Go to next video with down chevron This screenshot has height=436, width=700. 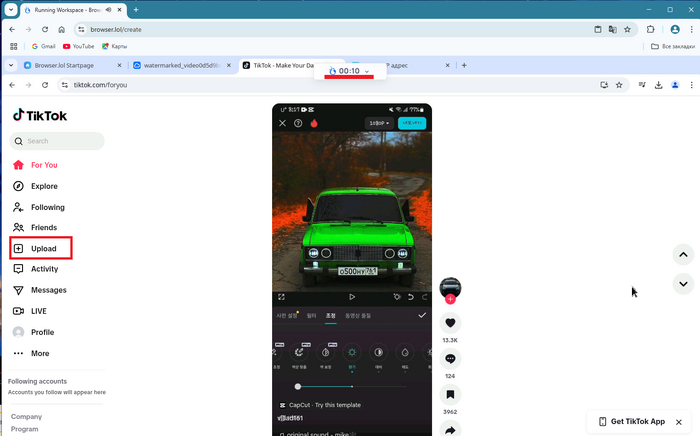click(683, 284)
